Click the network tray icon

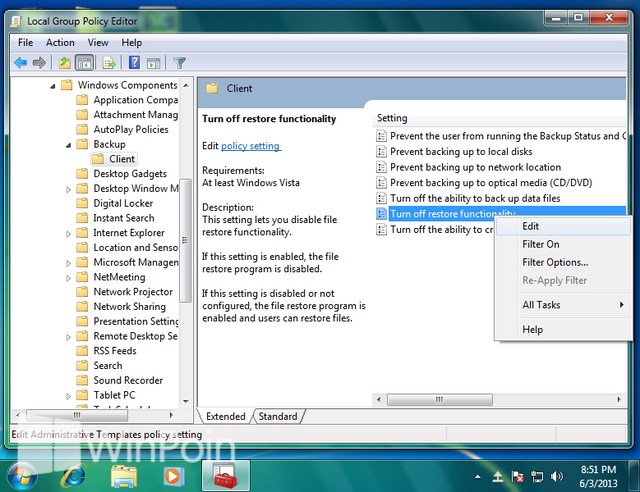537,476
